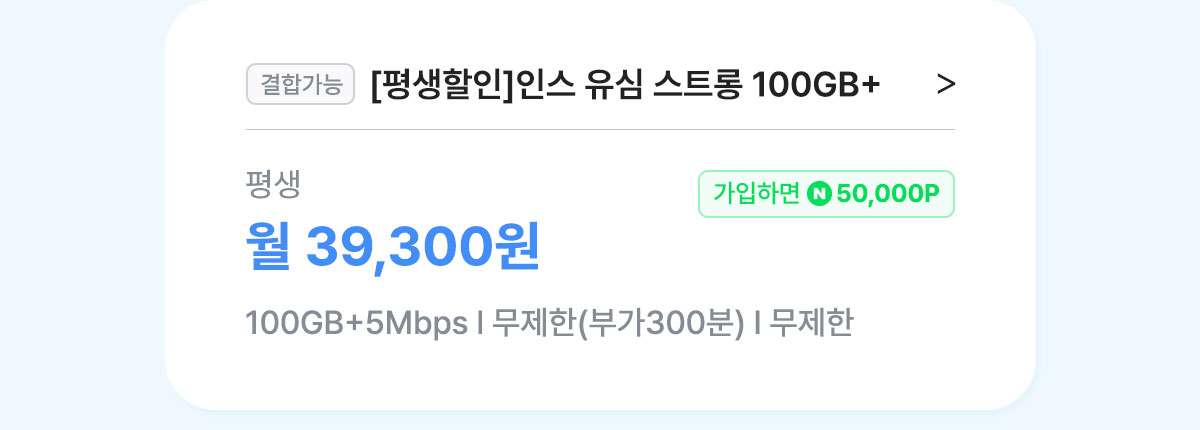Open the [평생할인]인스 유심 스트롱 100GB+ title

pos(625,85)
